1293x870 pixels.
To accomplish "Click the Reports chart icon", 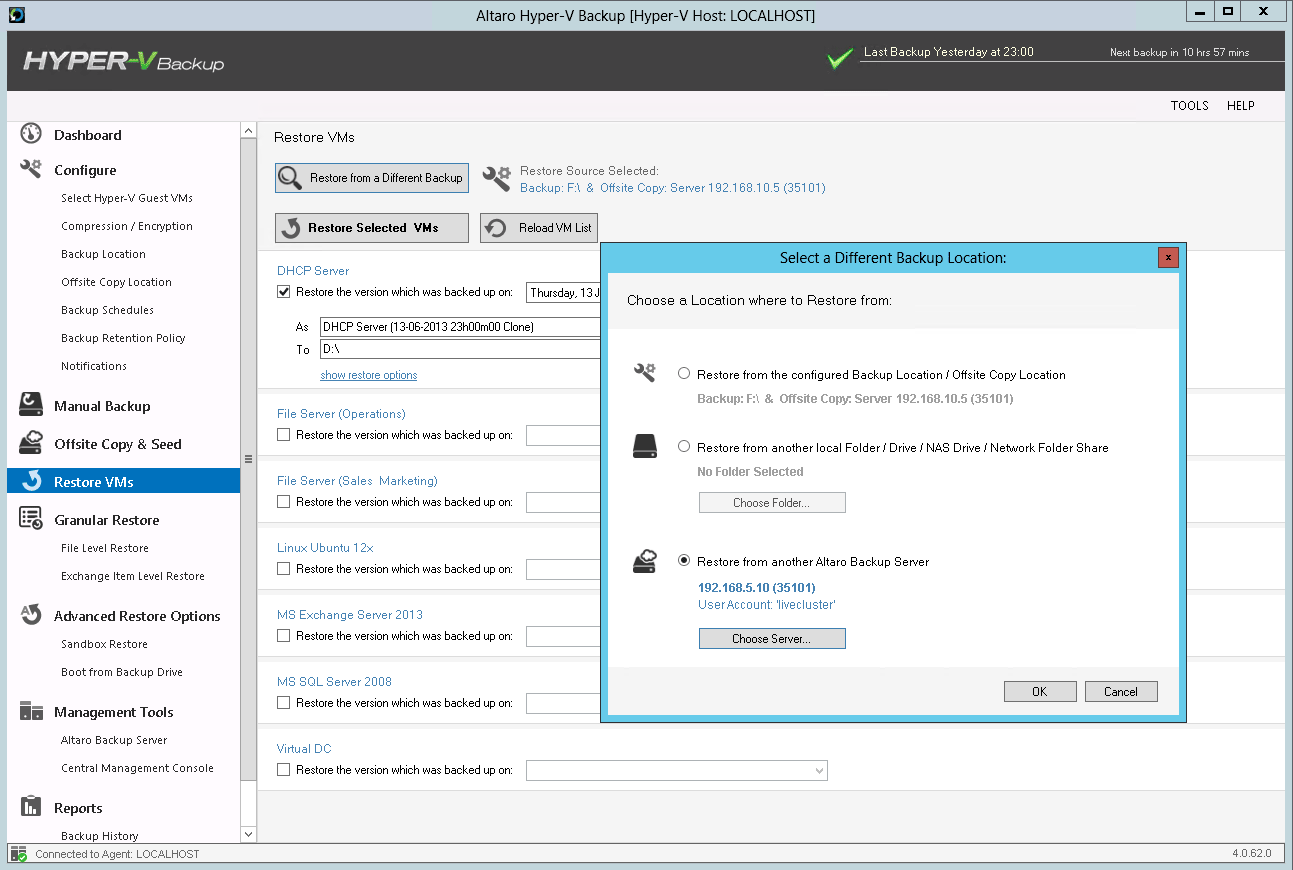I will [31, 807].
